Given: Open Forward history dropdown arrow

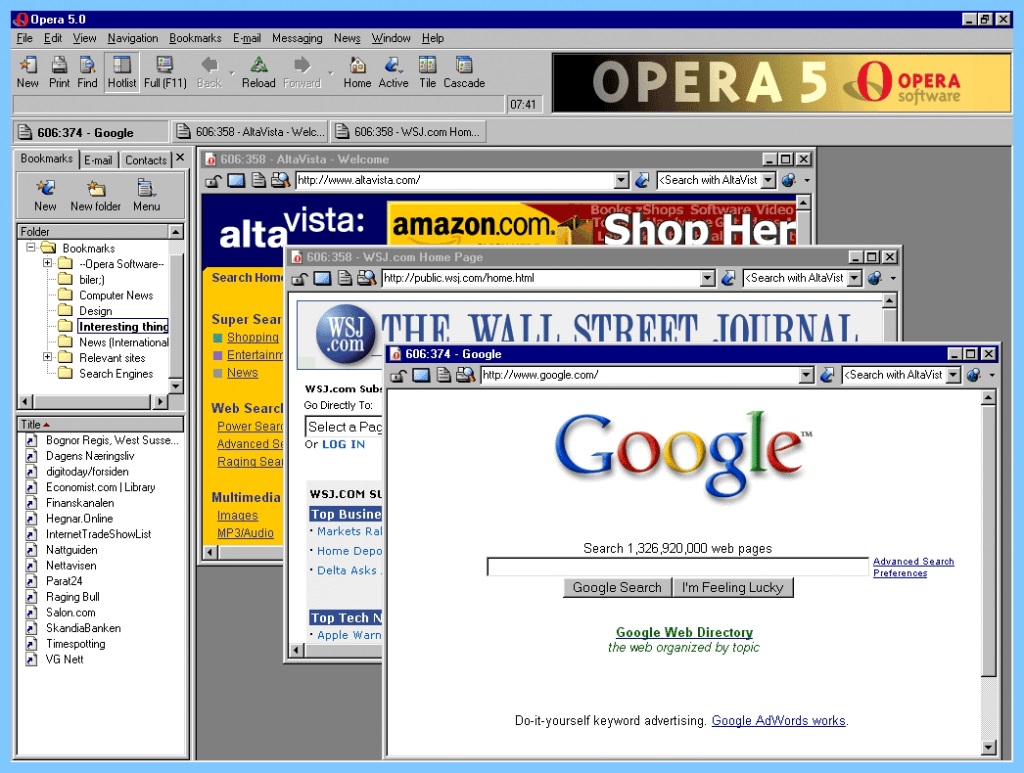Looking at the screenshot, I should (330, 72).
